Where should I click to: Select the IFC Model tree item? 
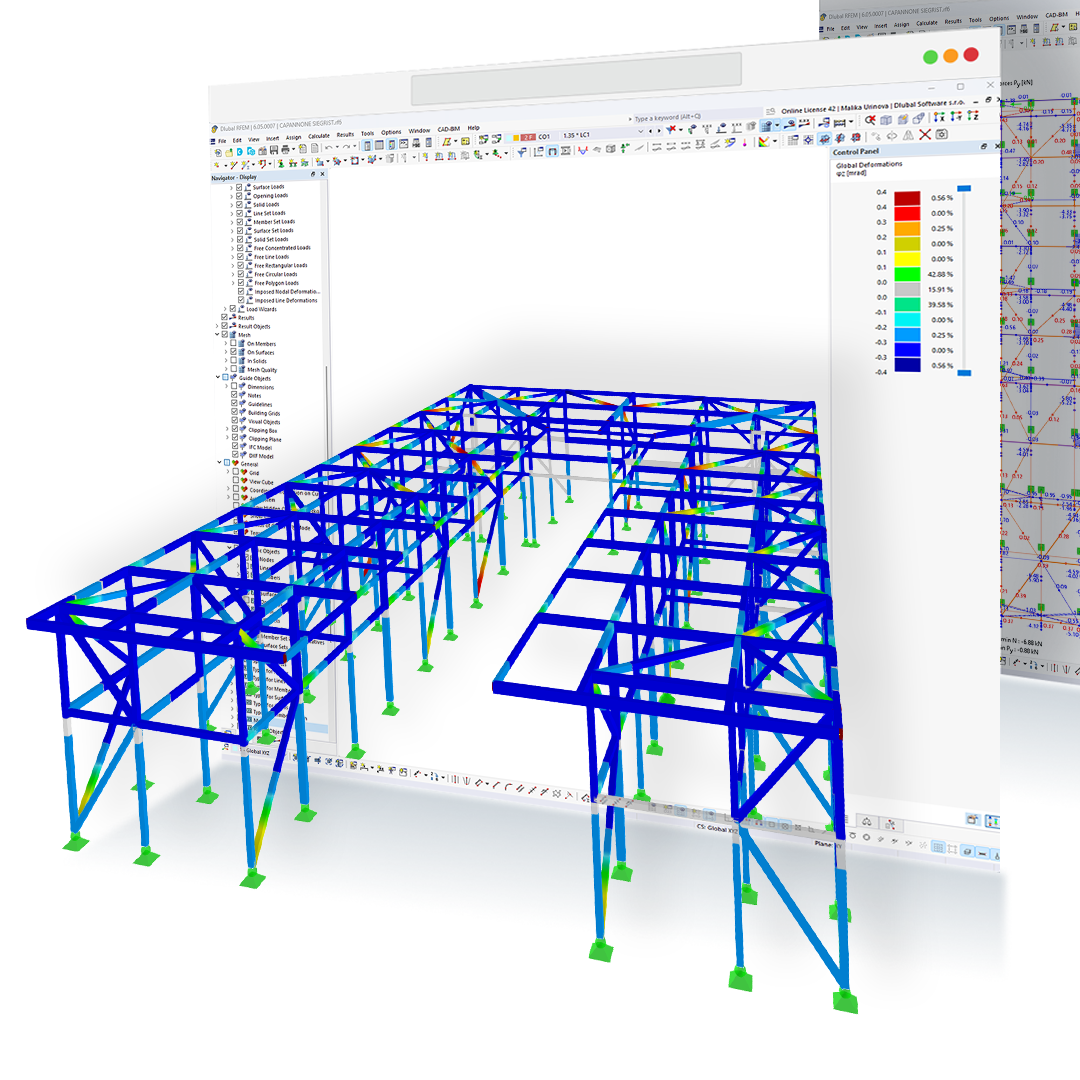click(x=260, y=447)
